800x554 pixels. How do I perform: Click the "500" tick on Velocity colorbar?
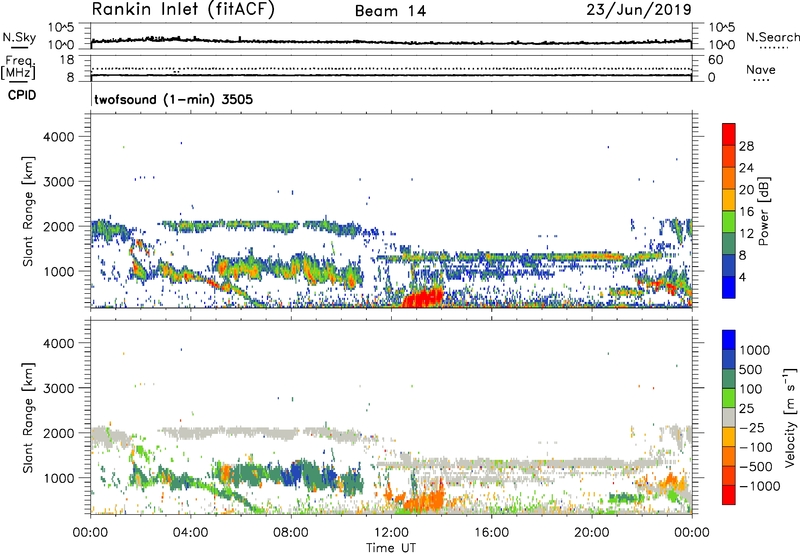[x=750, y=369]
